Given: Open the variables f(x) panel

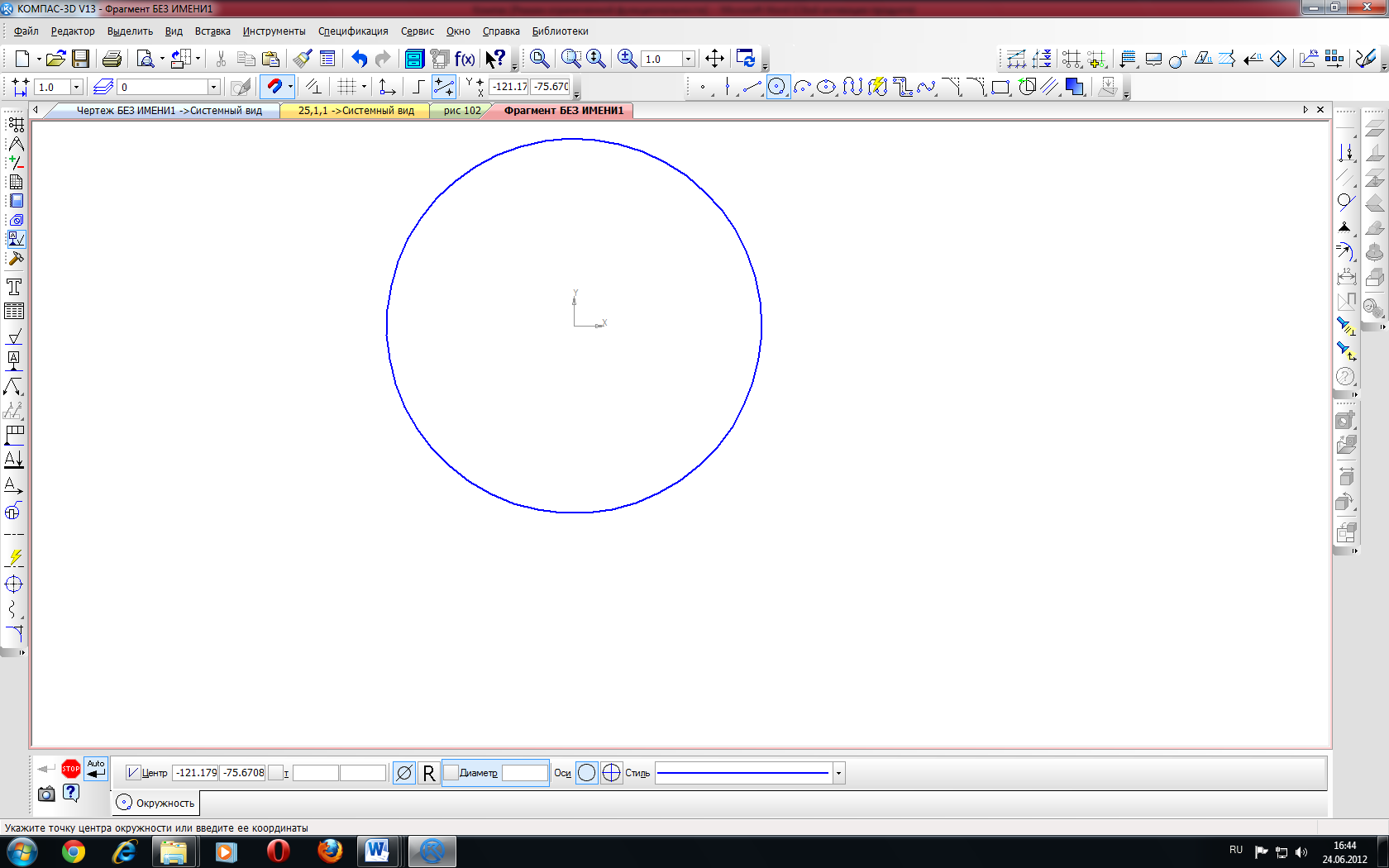Looking at the screenshot, I should (465, 59).
